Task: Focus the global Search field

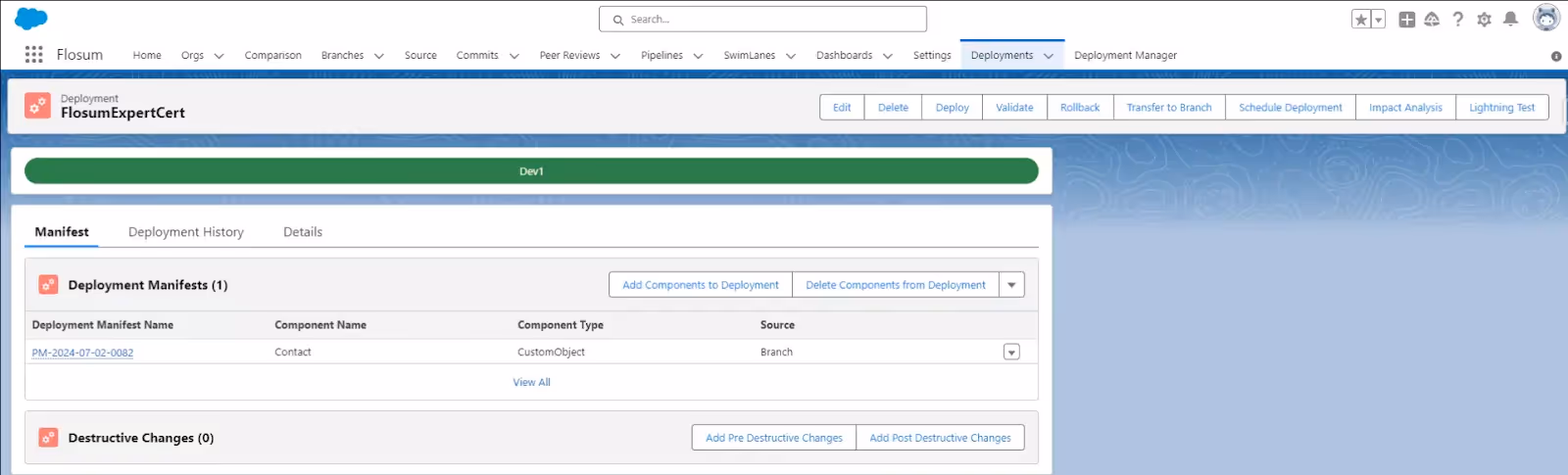Action: click(x=762, y=20)
